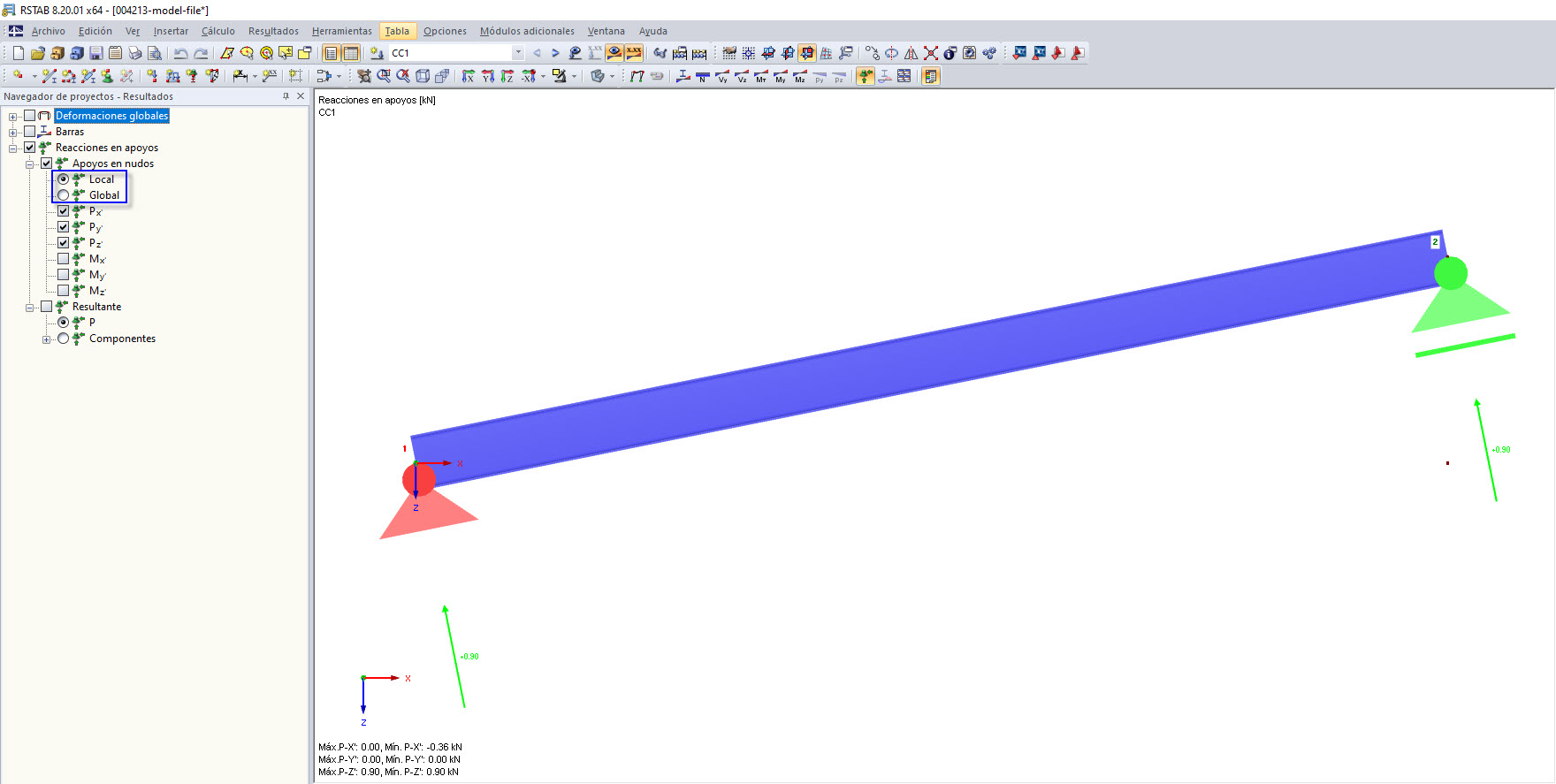Open the Módulos adicionales menu
Image resolution: width=1556 pixels, height=784 pixels.
[x=527, y=31]
